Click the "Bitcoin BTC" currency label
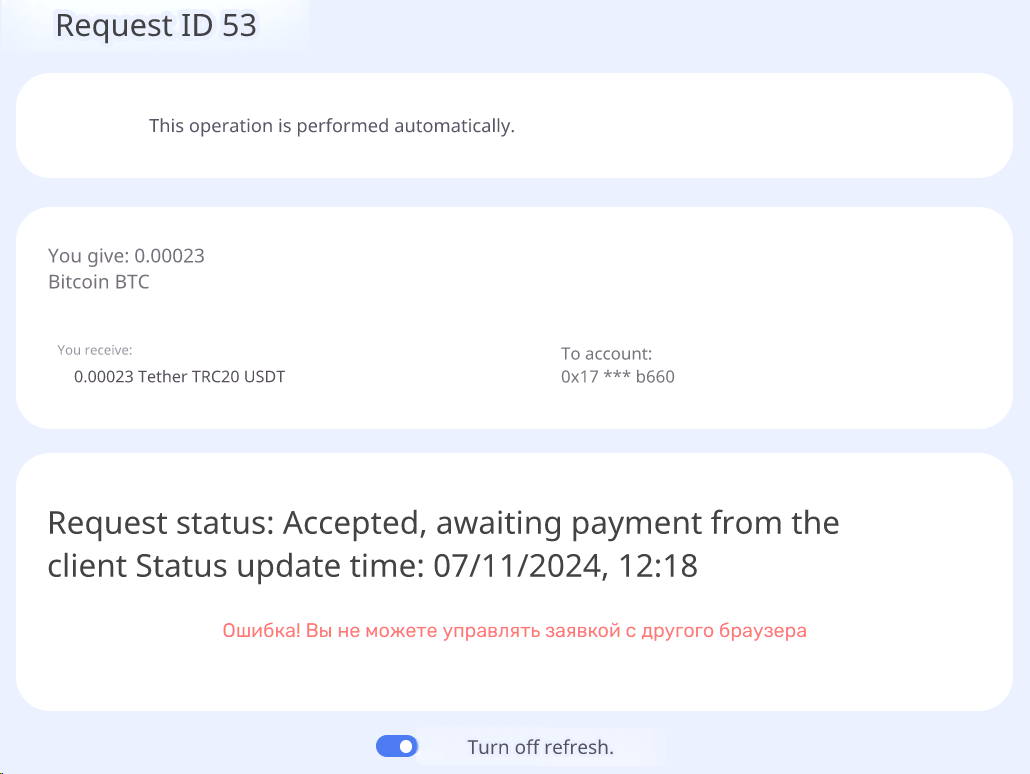 (99, 282)
